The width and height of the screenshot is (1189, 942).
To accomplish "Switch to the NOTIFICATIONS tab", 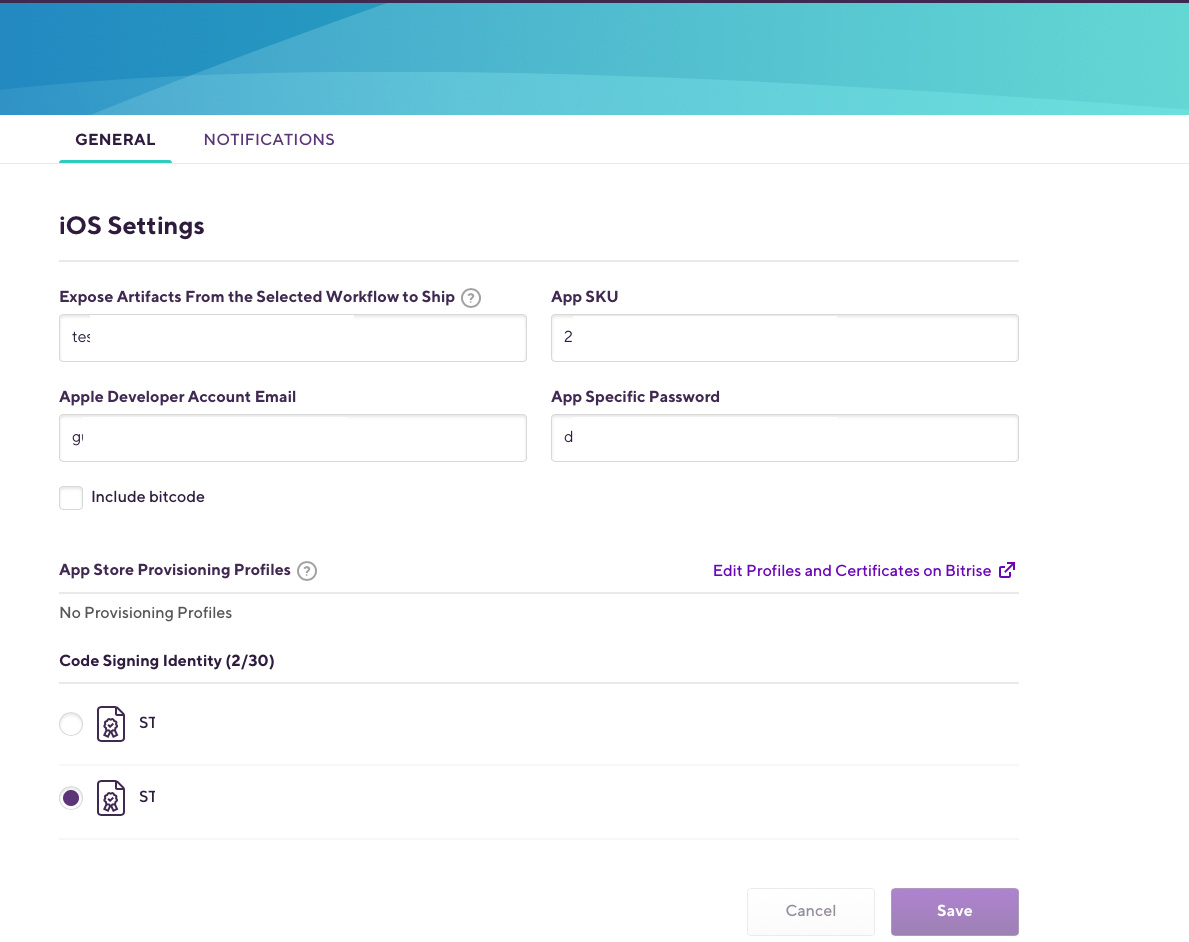I will pos(269,140).
